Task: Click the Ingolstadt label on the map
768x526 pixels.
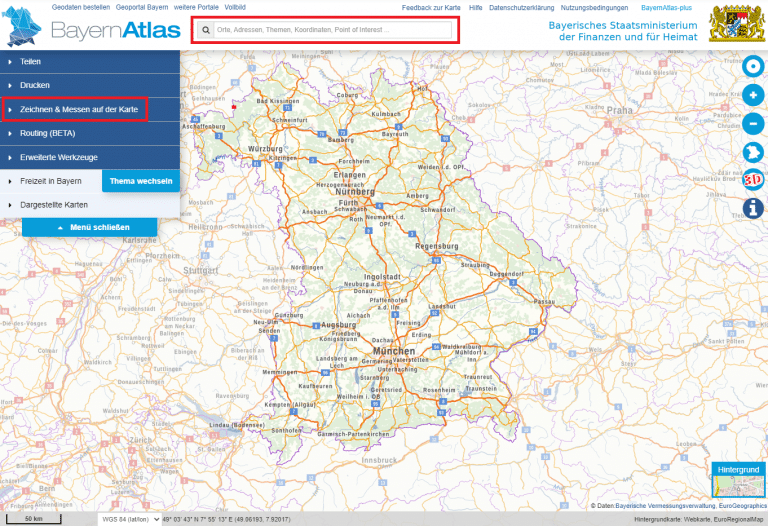Action: 382,277
